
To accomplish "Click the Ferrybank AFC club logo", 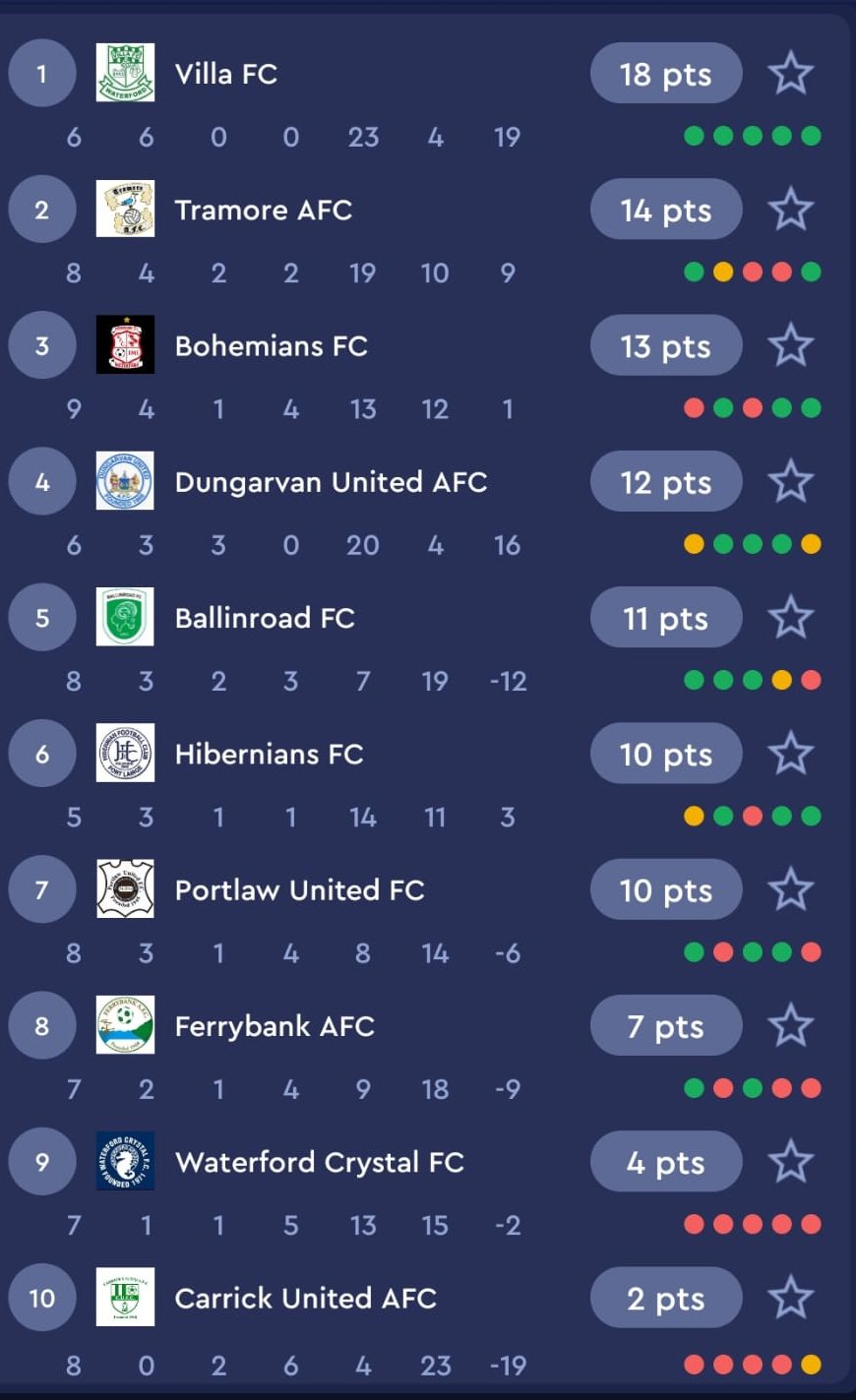I will (x=125, y=1025).
